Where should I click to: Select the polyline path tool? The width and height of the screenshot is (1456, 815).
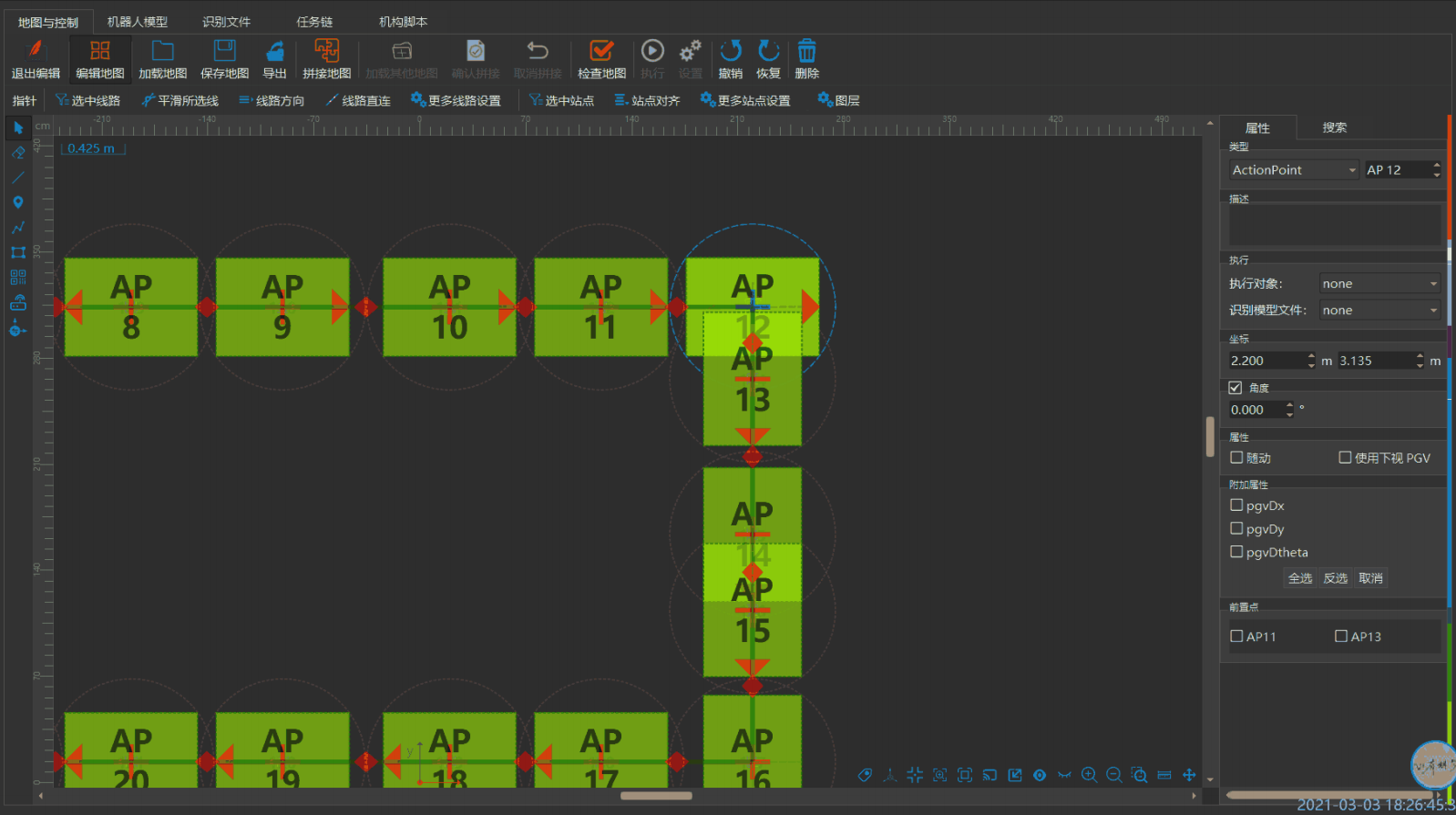18,228
